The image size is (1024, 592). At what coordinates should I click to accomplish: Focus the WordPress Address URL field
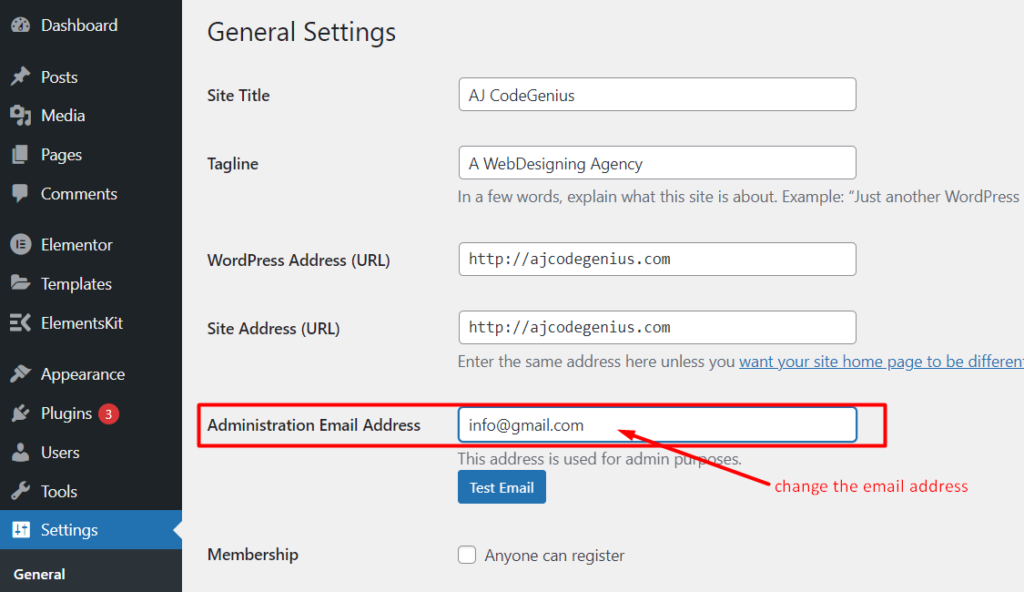point(657,259)
